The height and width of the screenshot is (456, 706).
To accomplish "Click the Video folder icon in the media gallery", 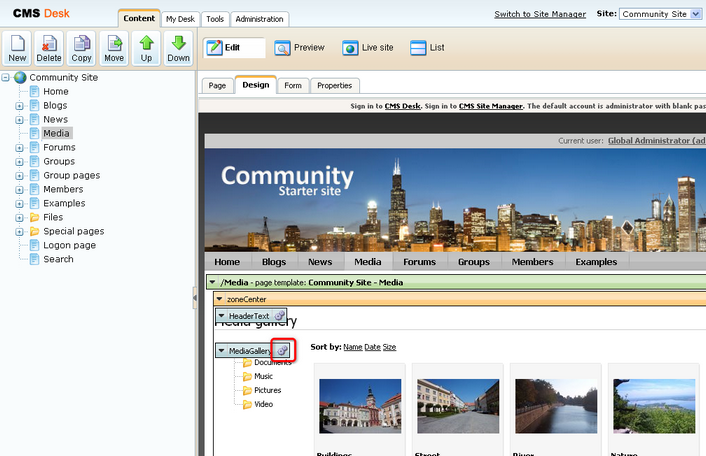I will coord(247,404).
